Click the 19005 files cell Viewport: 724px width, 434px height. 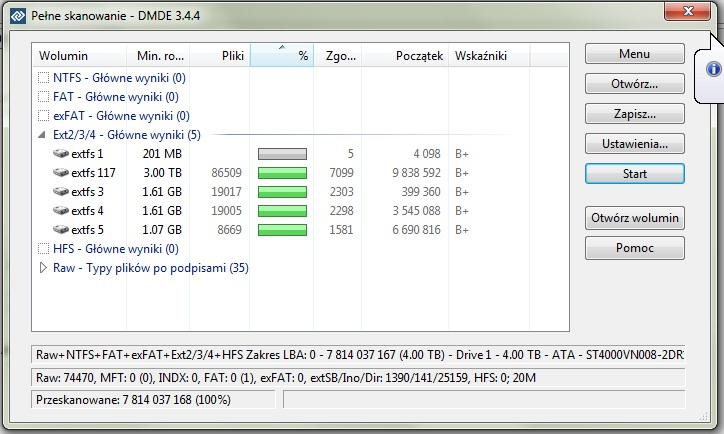coord(226,211)
